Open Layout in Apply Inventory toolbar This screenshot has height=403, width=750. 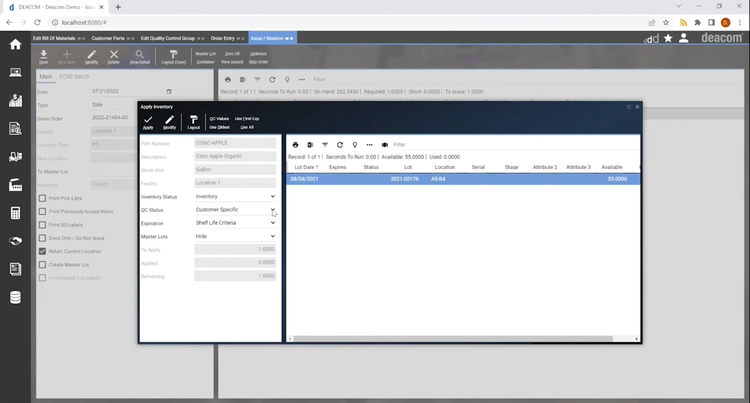pos(194,122)
